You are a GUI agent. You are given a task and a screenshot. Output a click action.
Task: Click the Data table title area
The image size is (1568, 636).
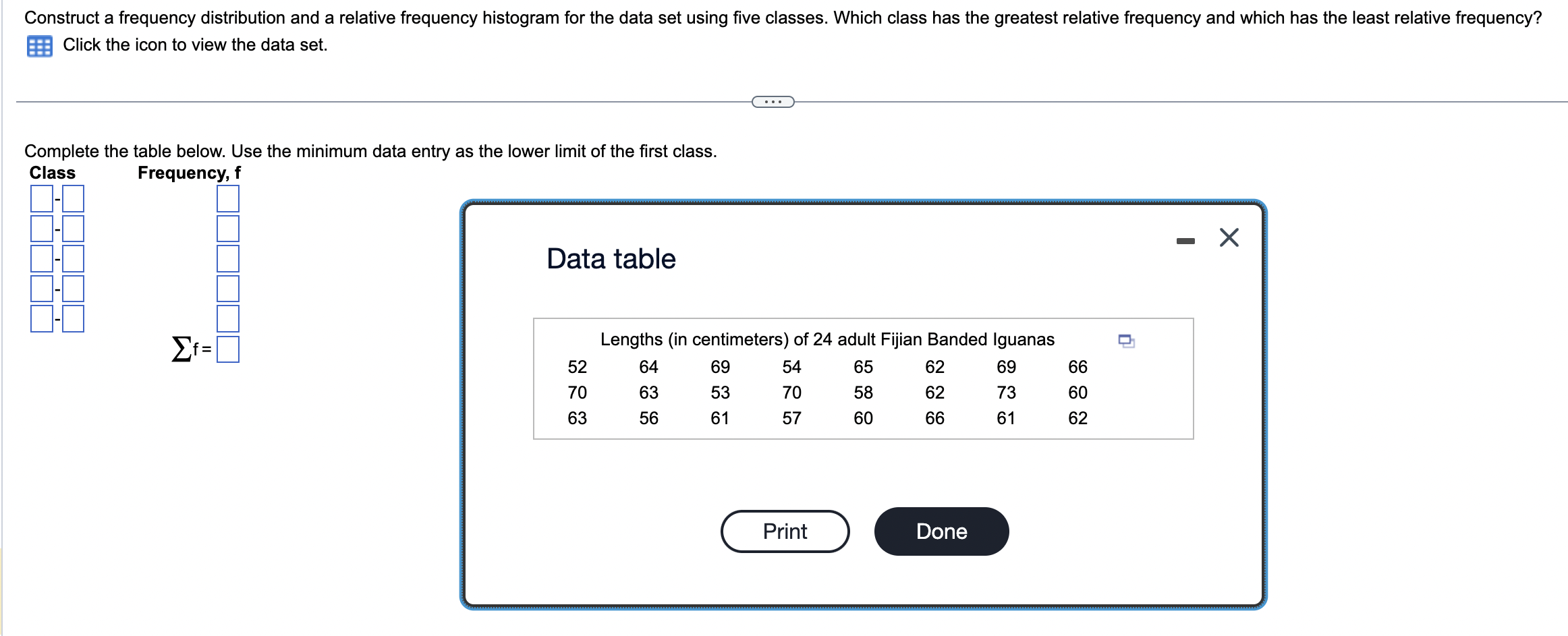pos(610,258)
